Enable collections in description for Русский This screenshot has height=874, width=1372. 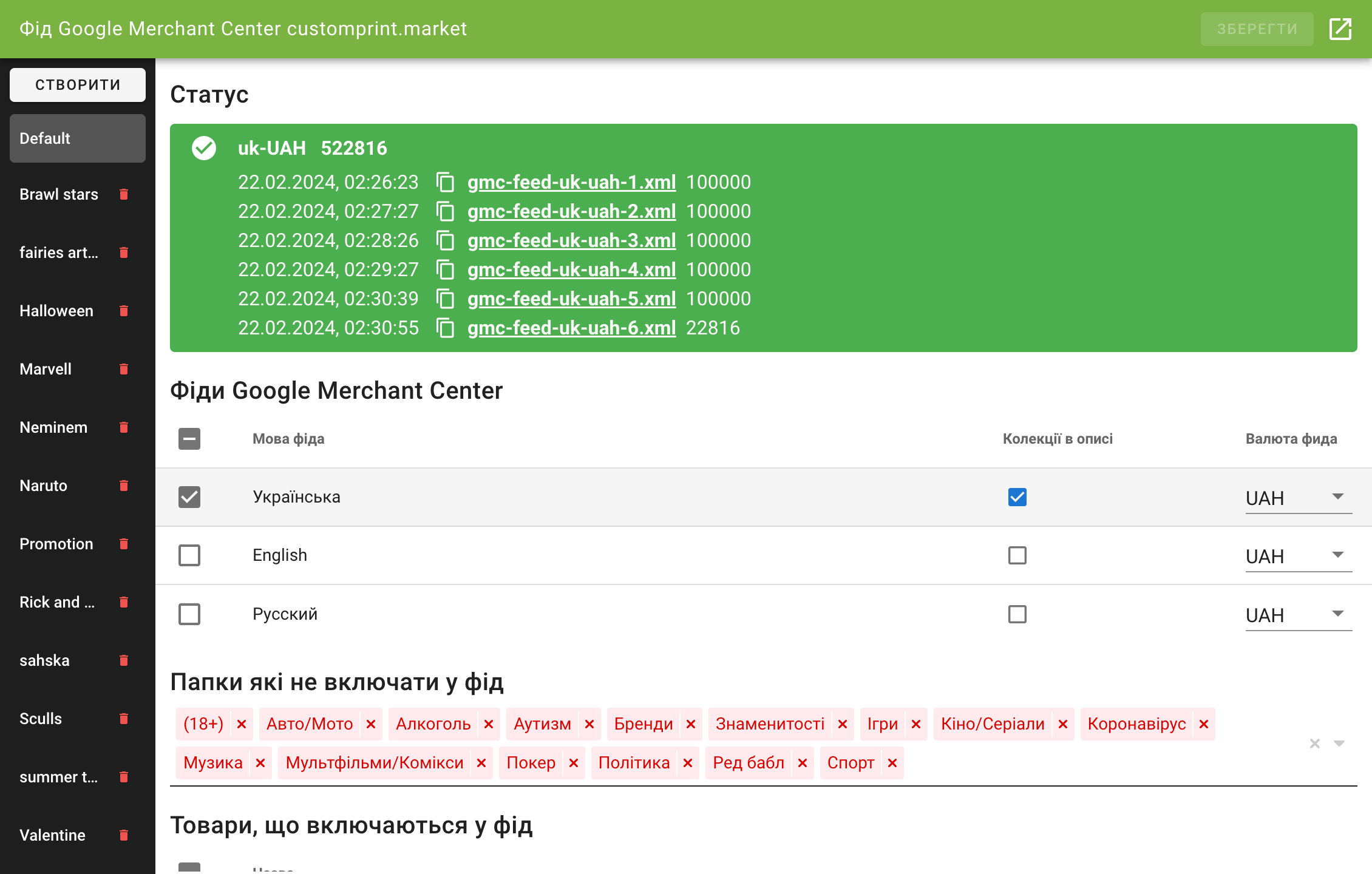point(1017,614)
